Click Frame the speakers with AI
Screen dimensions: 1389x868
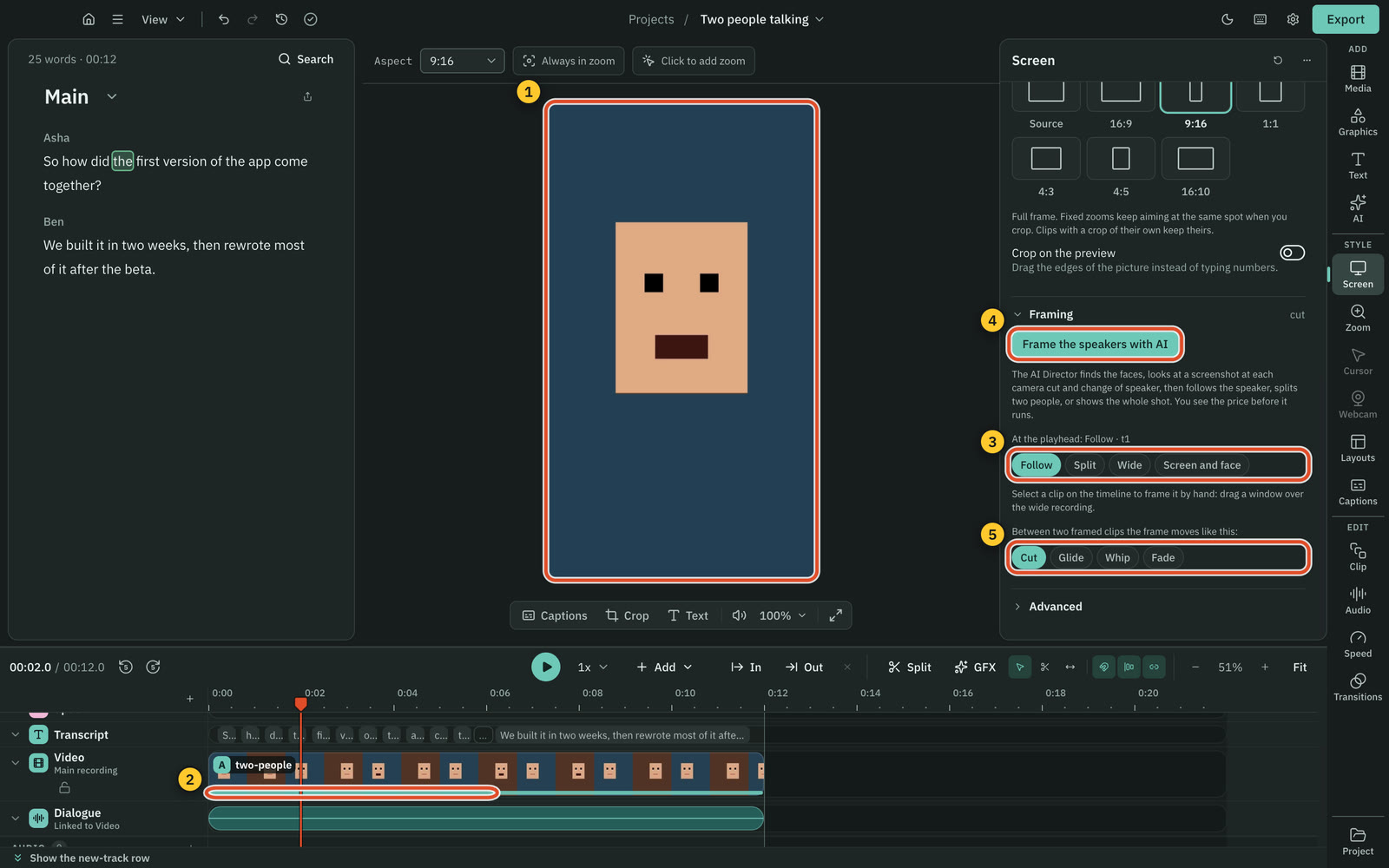1095,345
